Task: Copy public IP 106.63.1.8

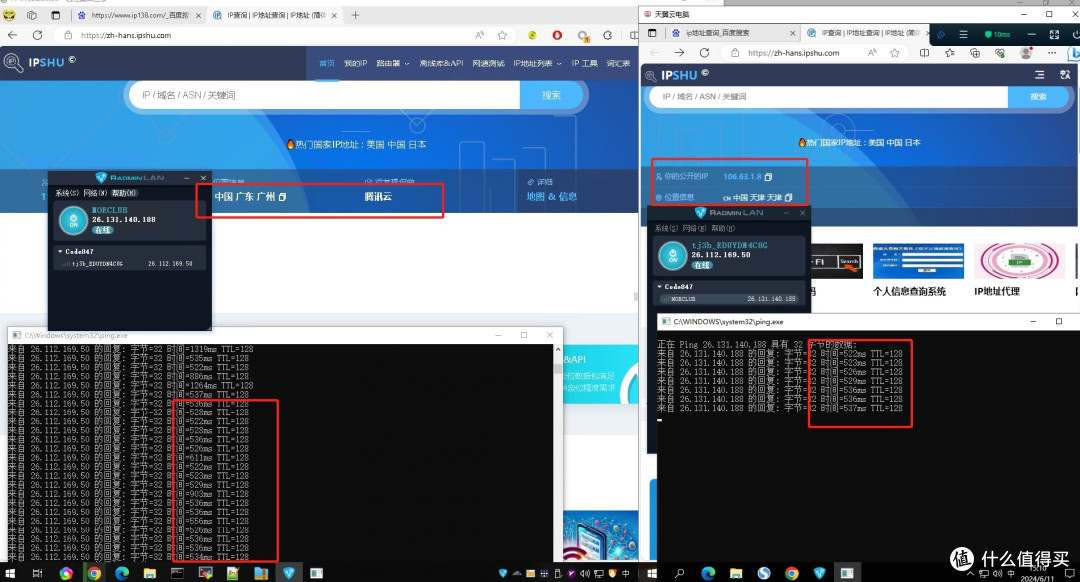Action: (x=768, y=177)
